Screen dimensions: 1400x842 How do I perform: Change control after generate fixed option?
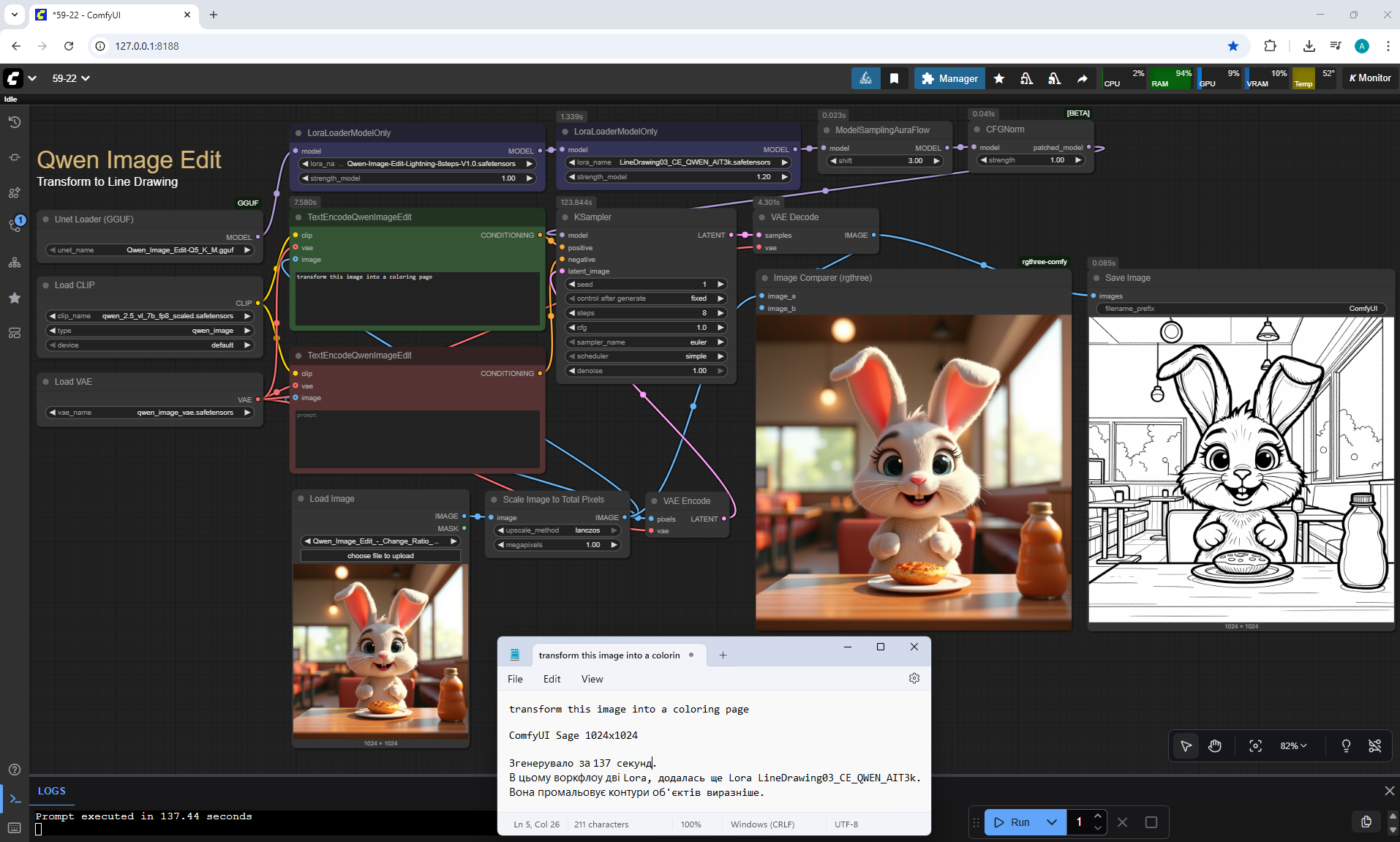[x=647, y=298]
